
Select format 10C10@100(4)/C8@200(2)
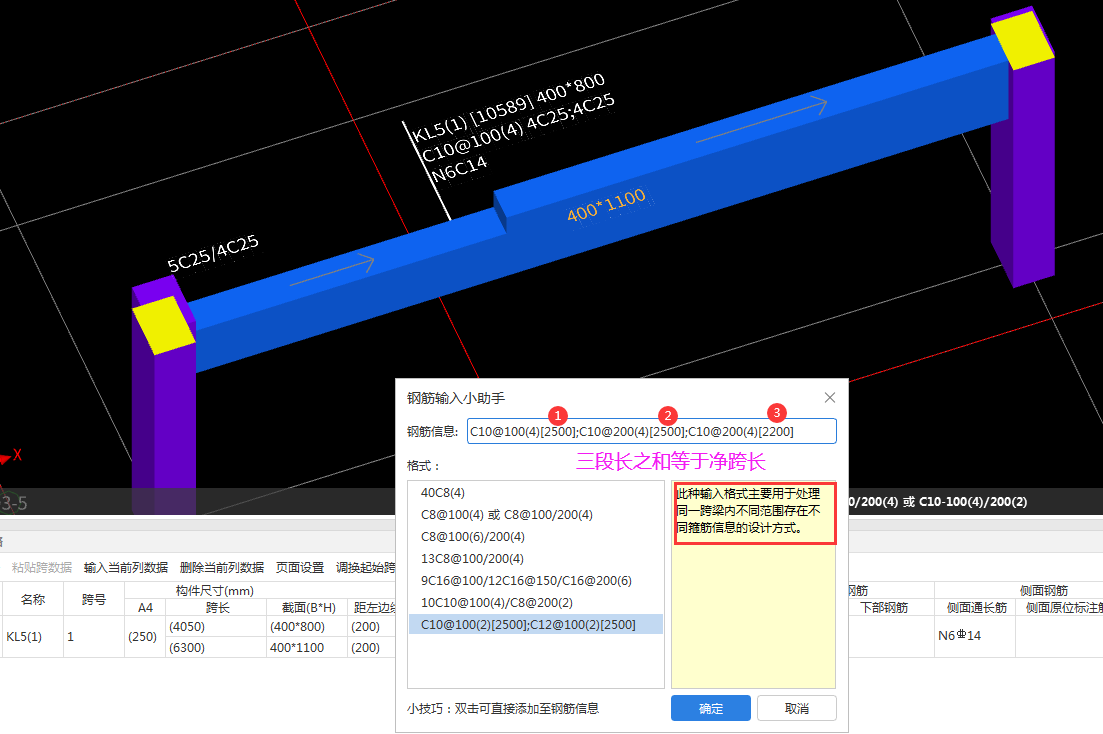coord(535,602)
